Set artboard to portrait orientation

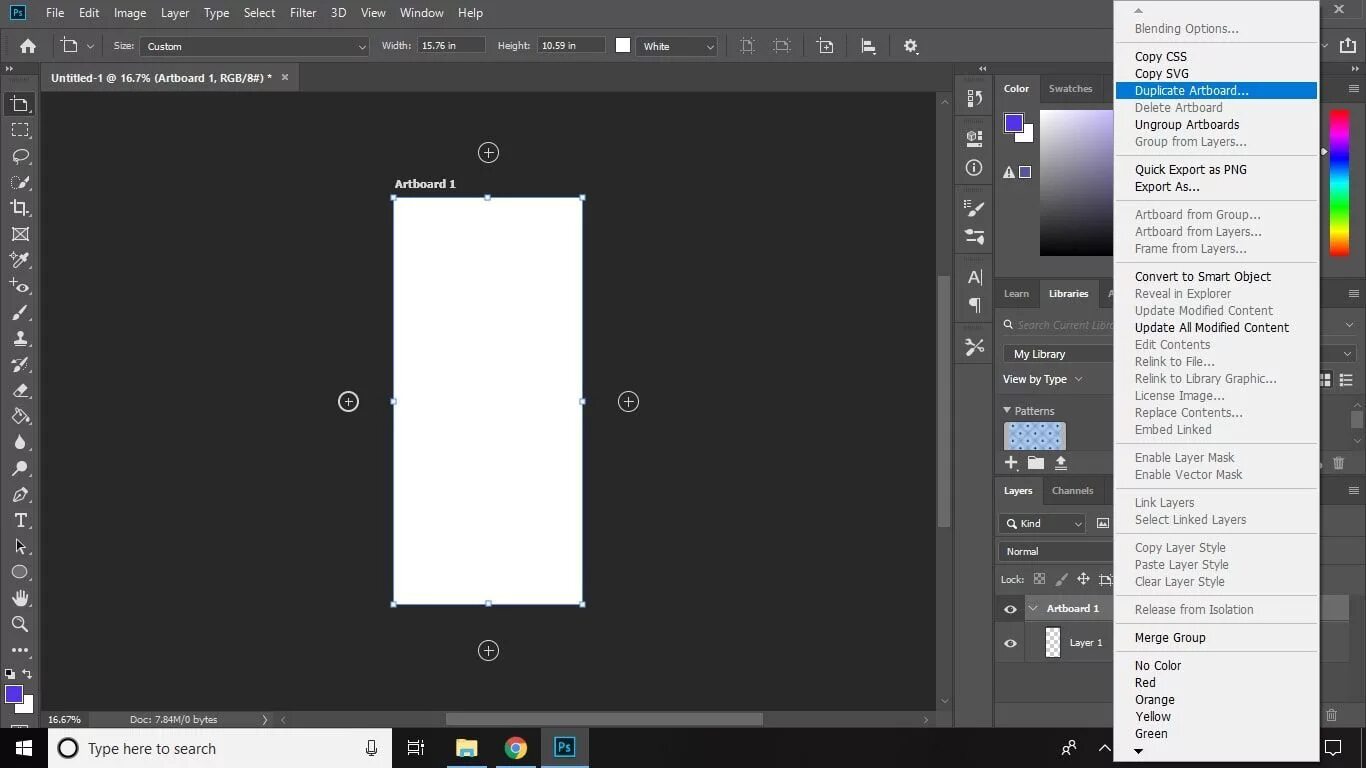747,46
